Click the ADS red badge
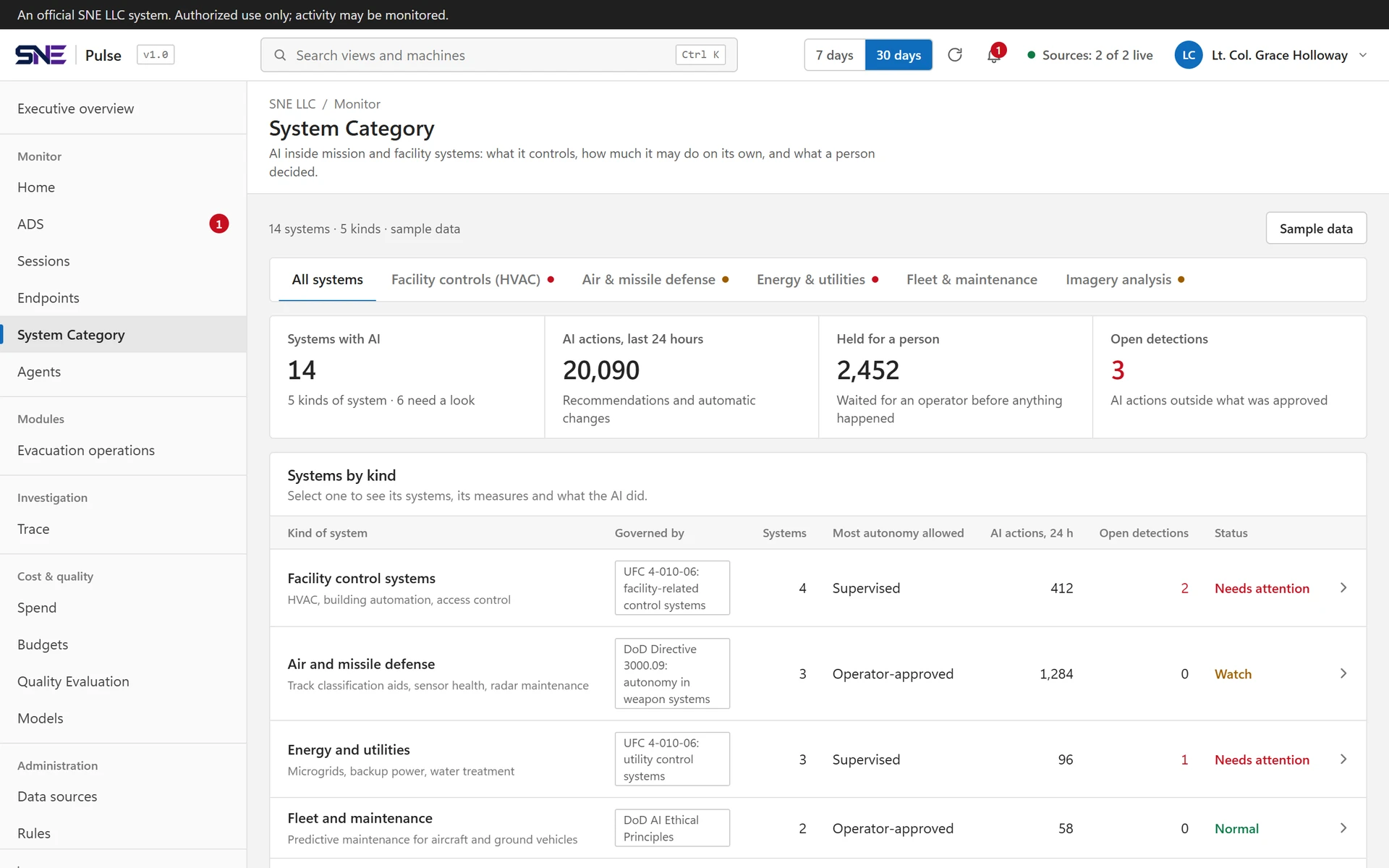The width and height of the screenshot is (1389, 868). [x=219, y=224]
